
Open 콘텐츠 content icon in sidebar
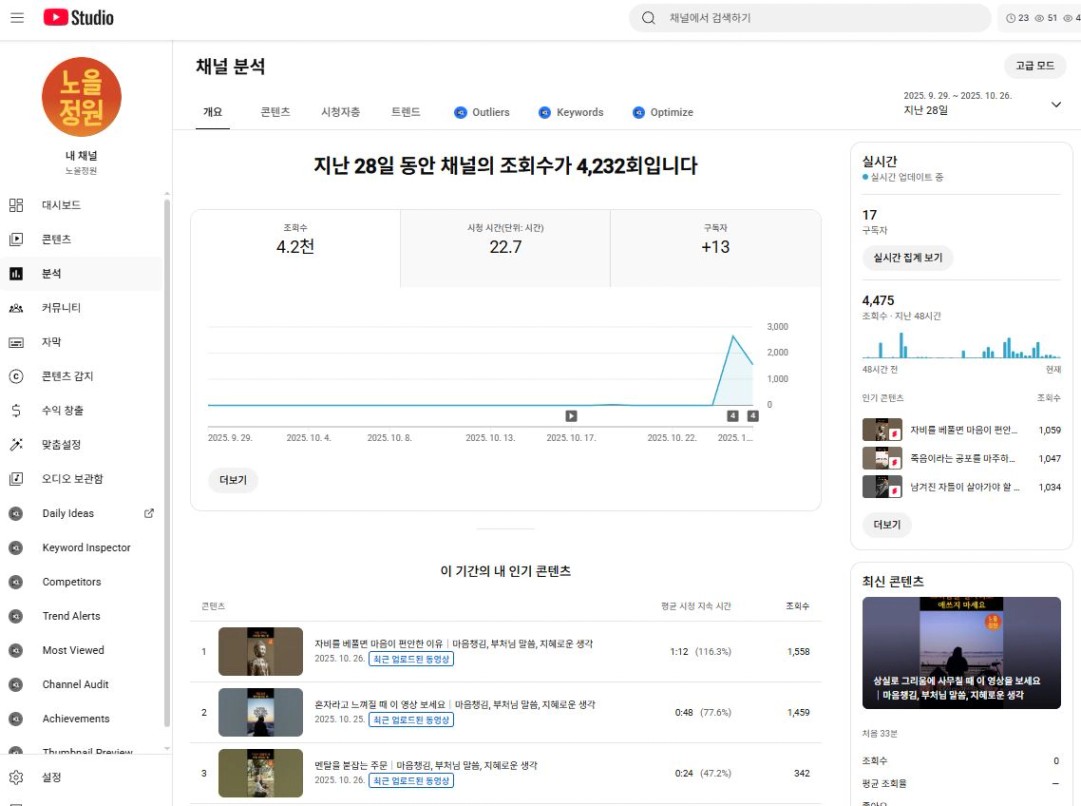[16, 240]
